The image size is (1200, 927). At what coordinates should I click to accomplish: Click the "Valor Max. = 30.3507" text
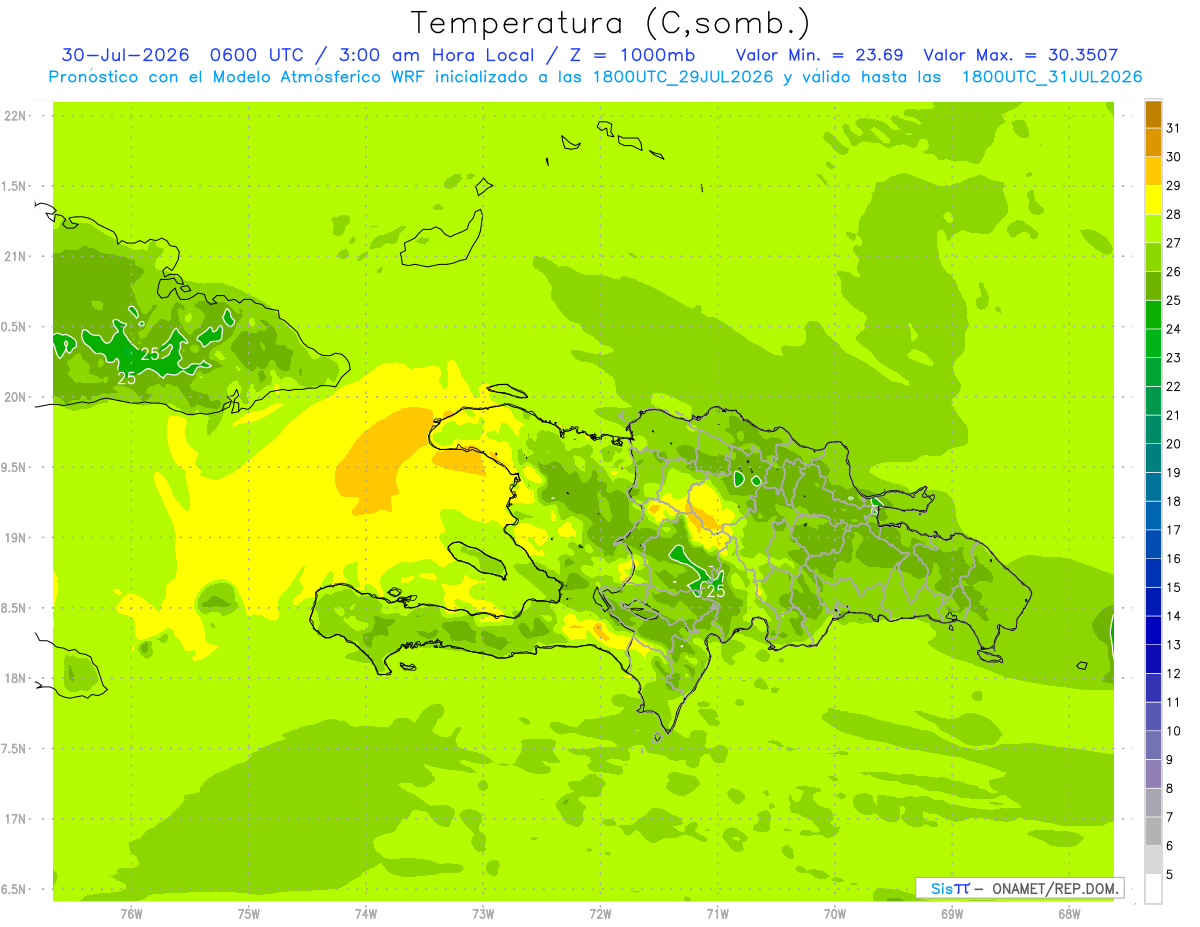1021,55
